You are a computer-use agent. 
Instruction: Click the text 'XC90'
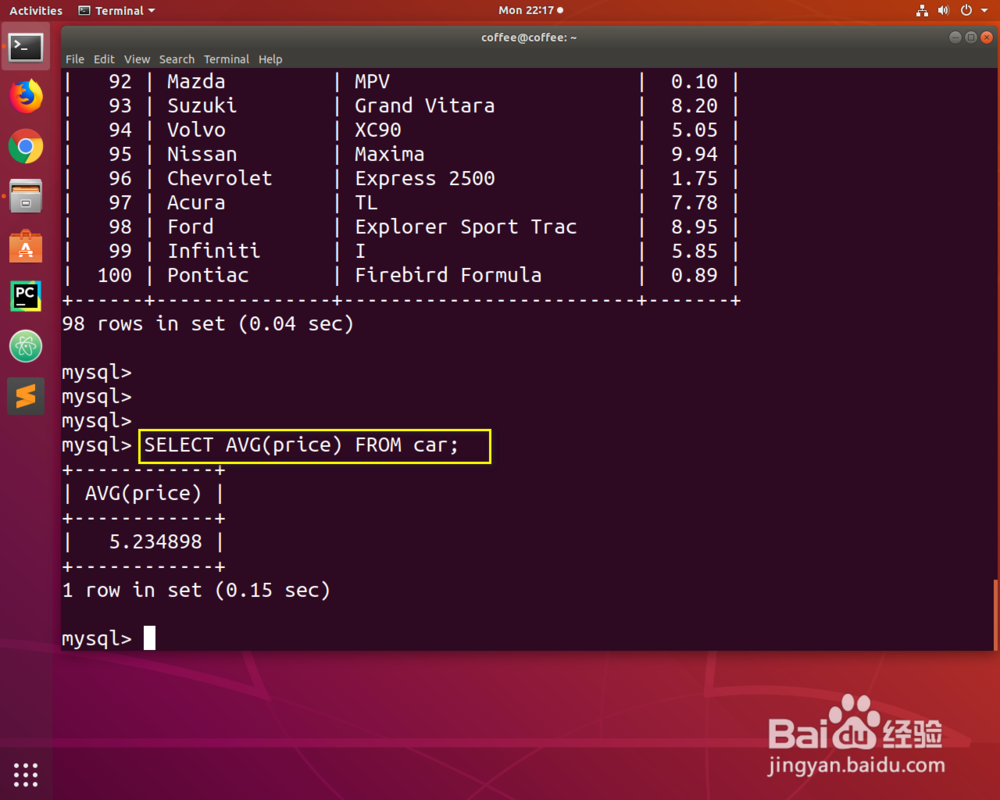coord(378,130)
